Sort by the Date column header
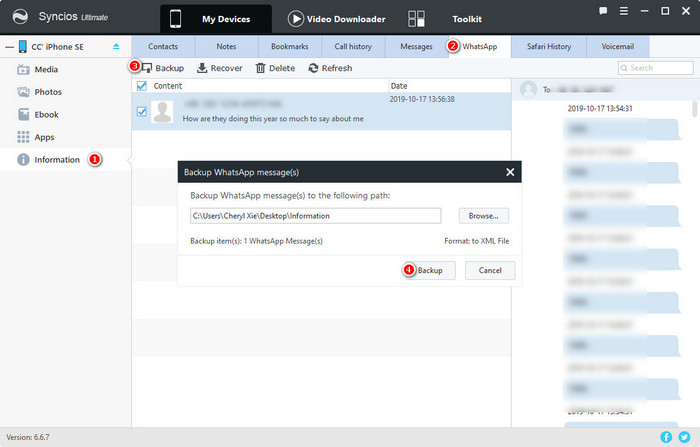700x447 pixels. tap(399, 86)
